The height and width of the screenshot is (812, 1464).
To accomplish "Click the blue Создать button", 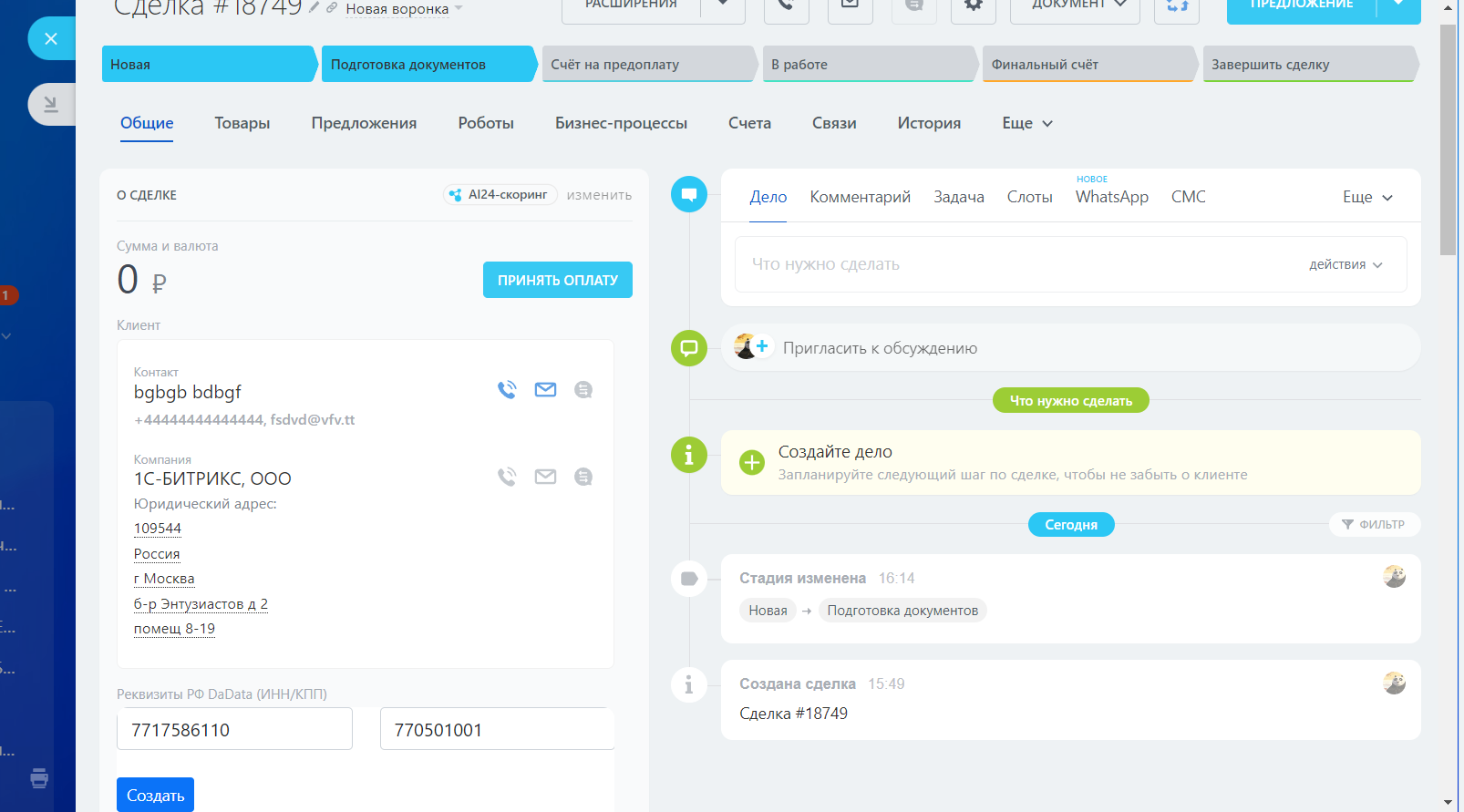I will (x=155, y=795).
